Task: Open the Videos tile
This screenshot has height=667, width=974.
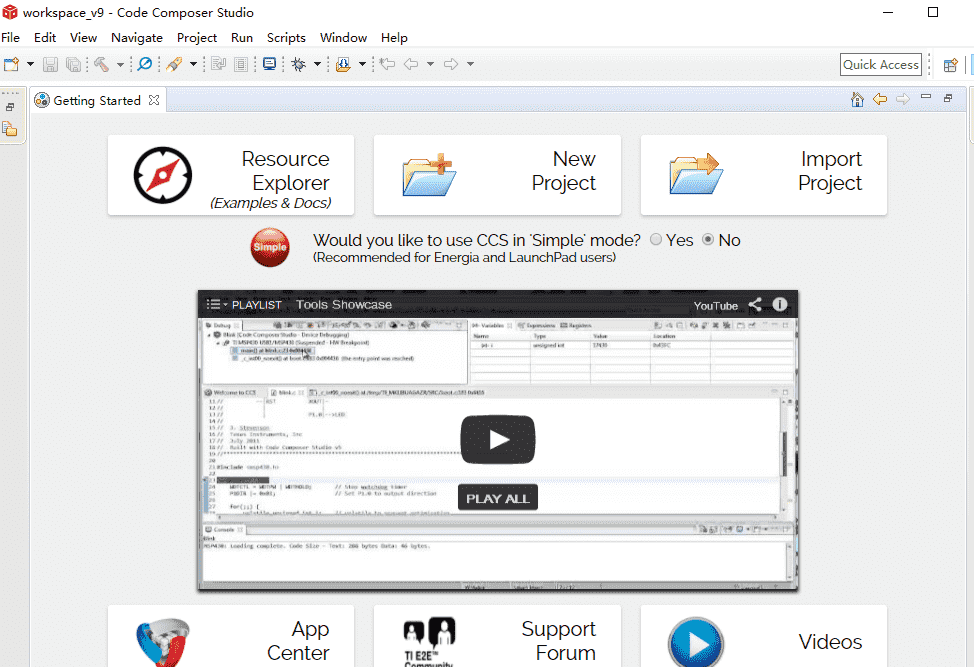Action: click(x=763, y=637)
